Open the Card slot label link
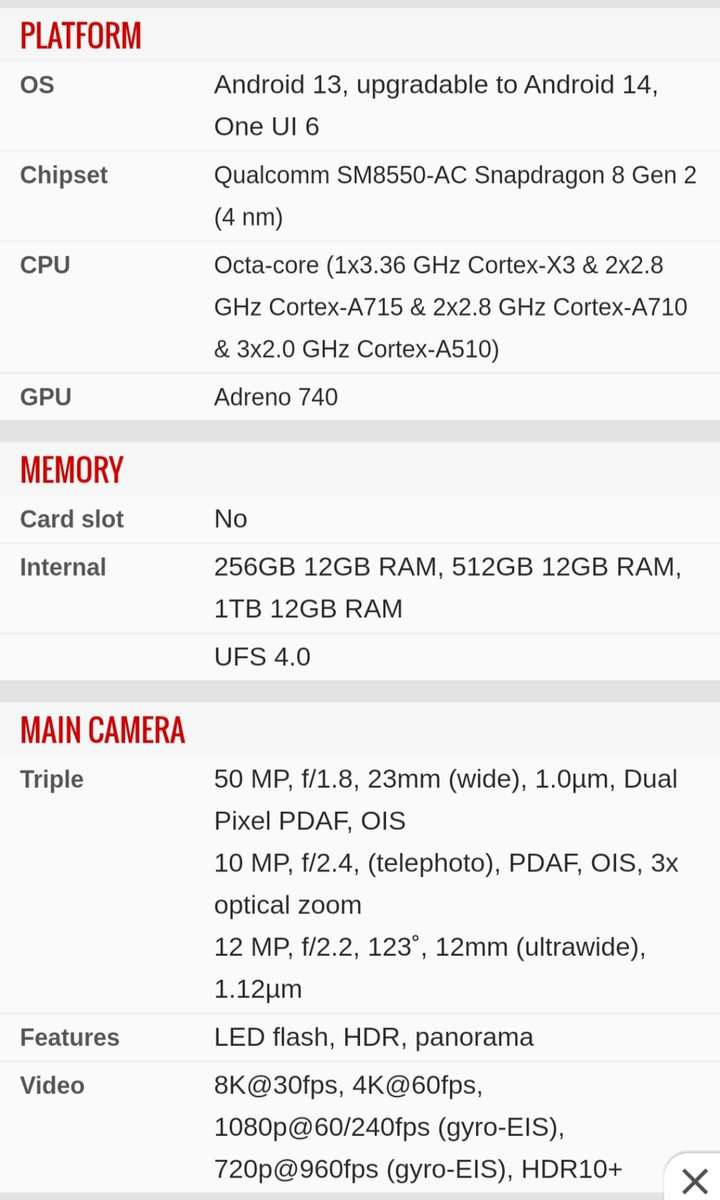Image resolution: width=720 pixels, height=1200 pixels. pos(71,519)
